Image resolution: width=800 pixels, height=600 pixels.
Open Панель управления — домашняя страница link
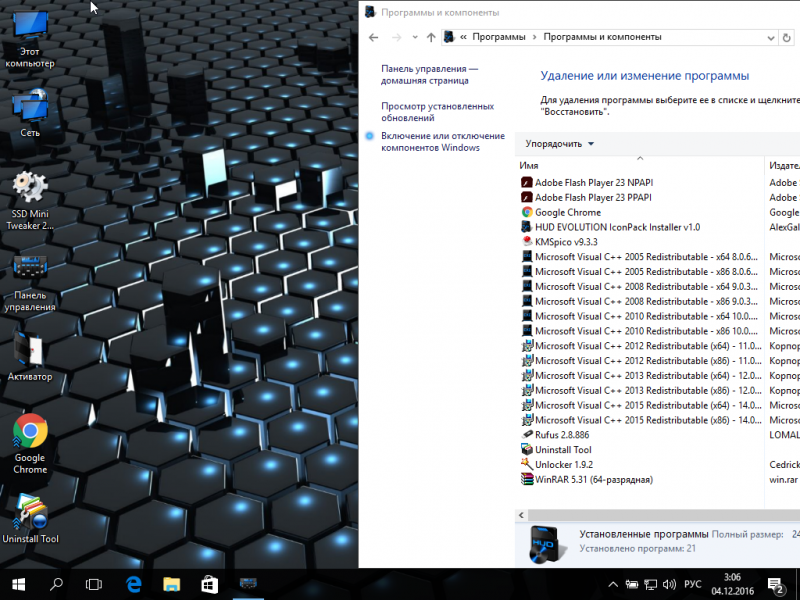tap(429, 74)
